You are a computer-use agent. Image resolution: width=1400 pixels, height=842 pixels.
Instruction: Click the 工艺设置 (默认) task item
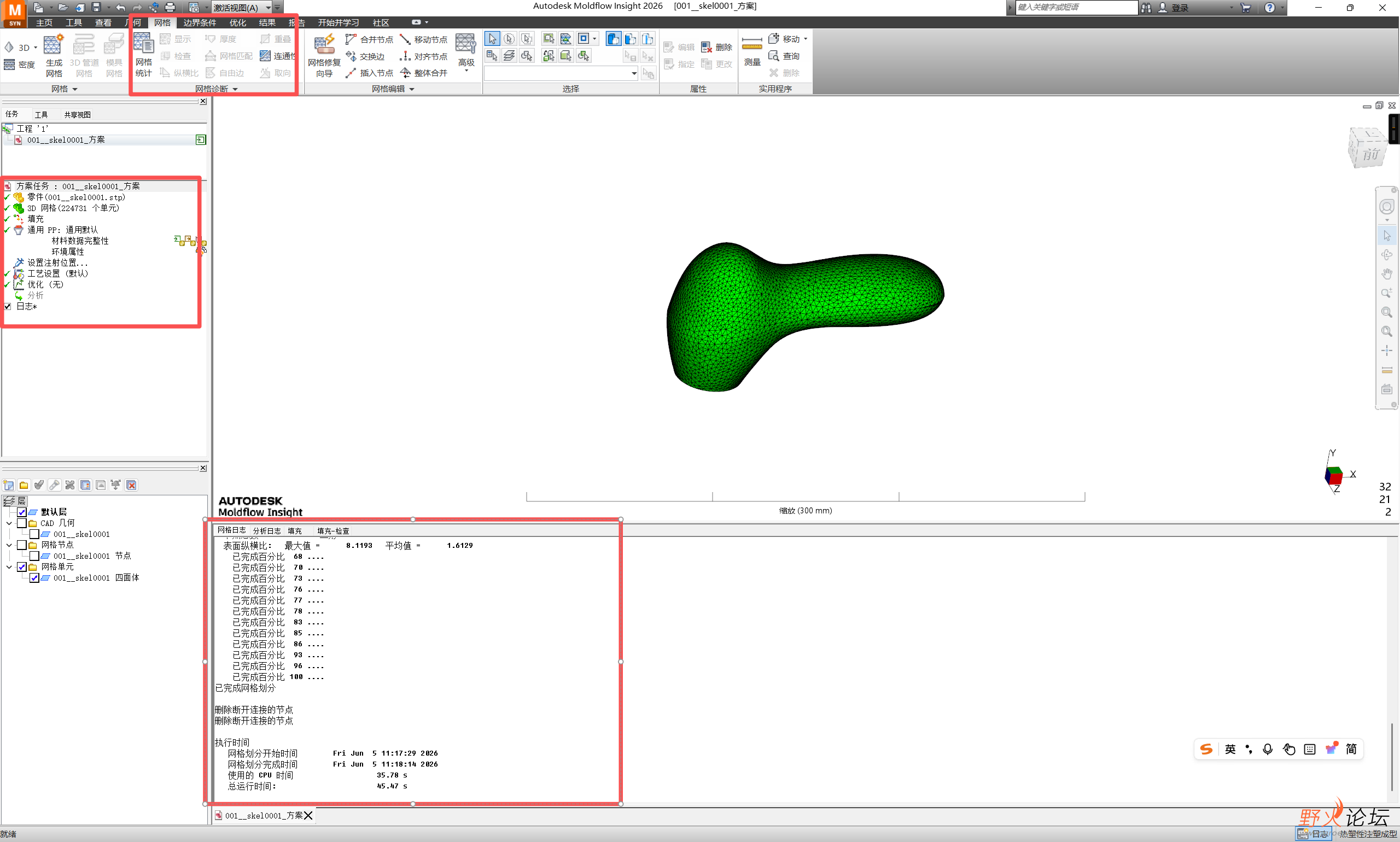[57, 273]
